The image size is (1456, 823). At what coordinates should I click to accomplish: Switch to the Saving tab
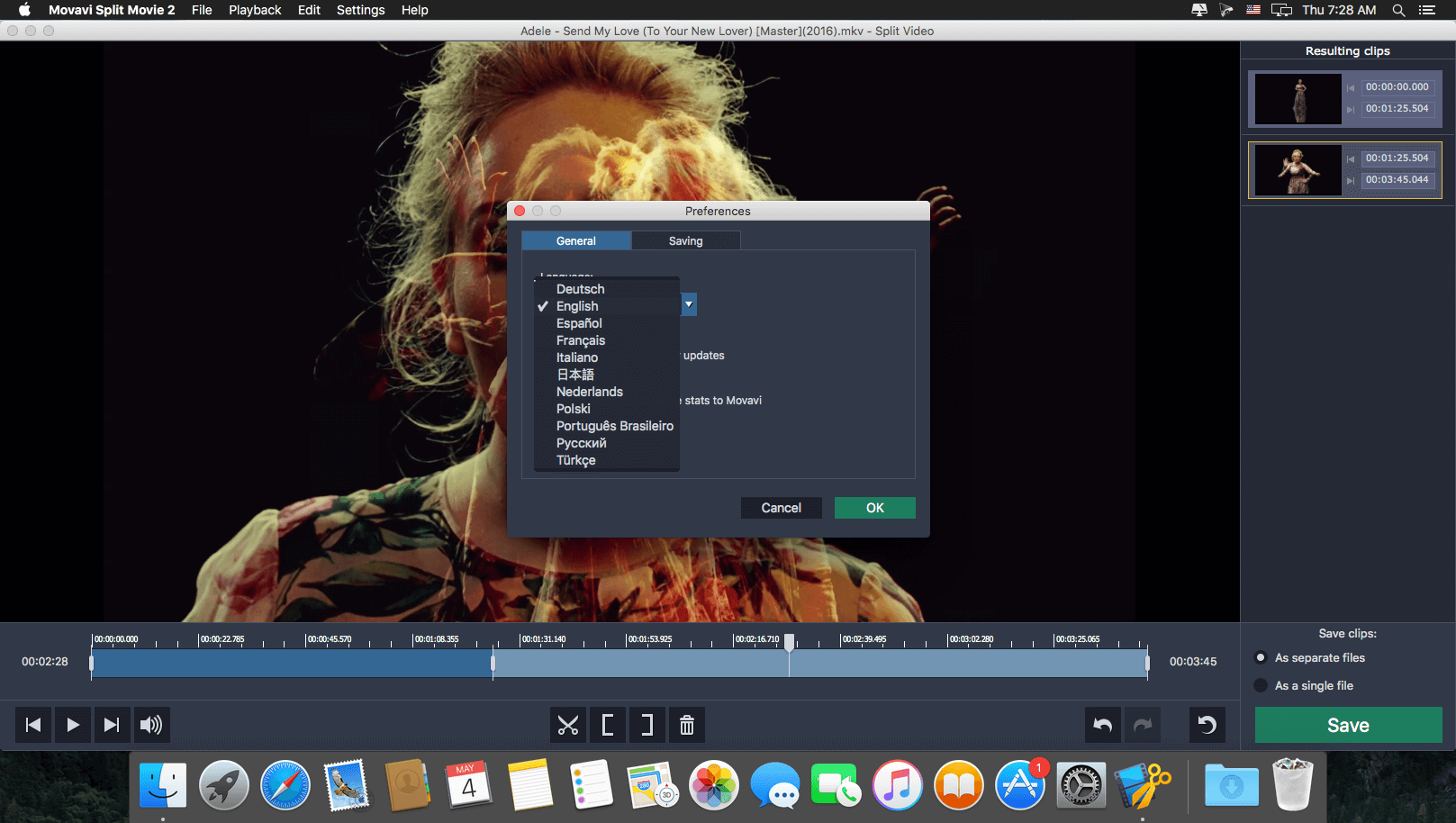(x=686, y=240)
